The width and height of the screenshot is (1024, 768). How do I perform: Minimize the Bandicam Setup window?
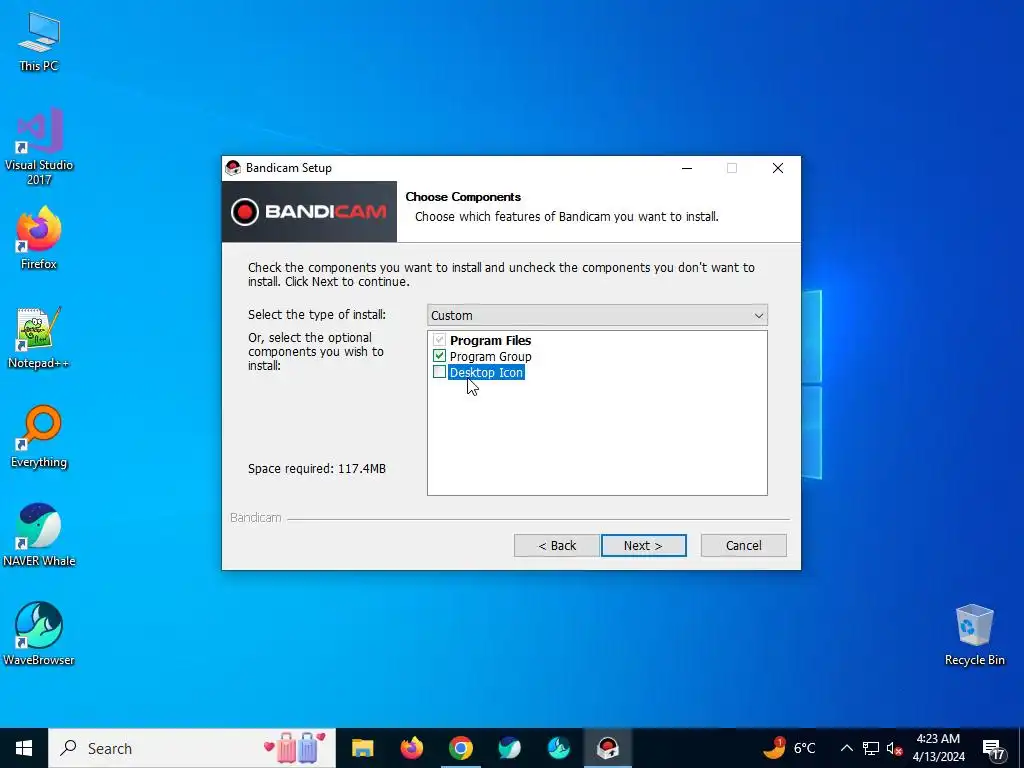pyautogui.click(x=687, y=168)
